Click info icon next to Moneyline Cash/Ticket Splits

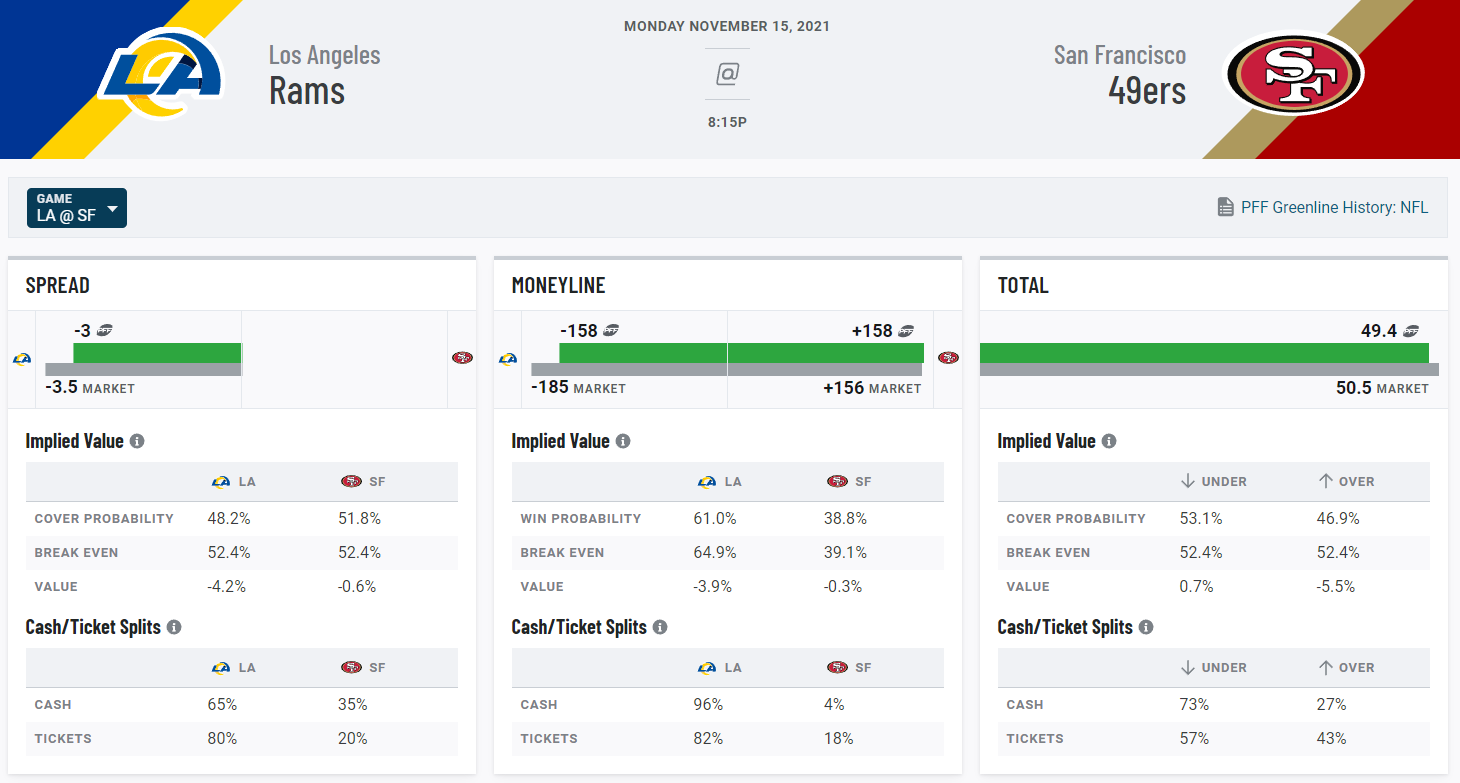tap(660, 627)
